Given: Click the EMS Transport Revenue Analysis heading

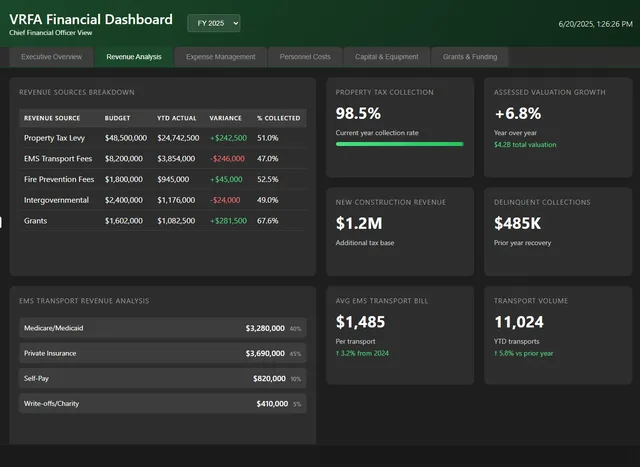Looking at the screenshot, I should (x=84, y=301).
